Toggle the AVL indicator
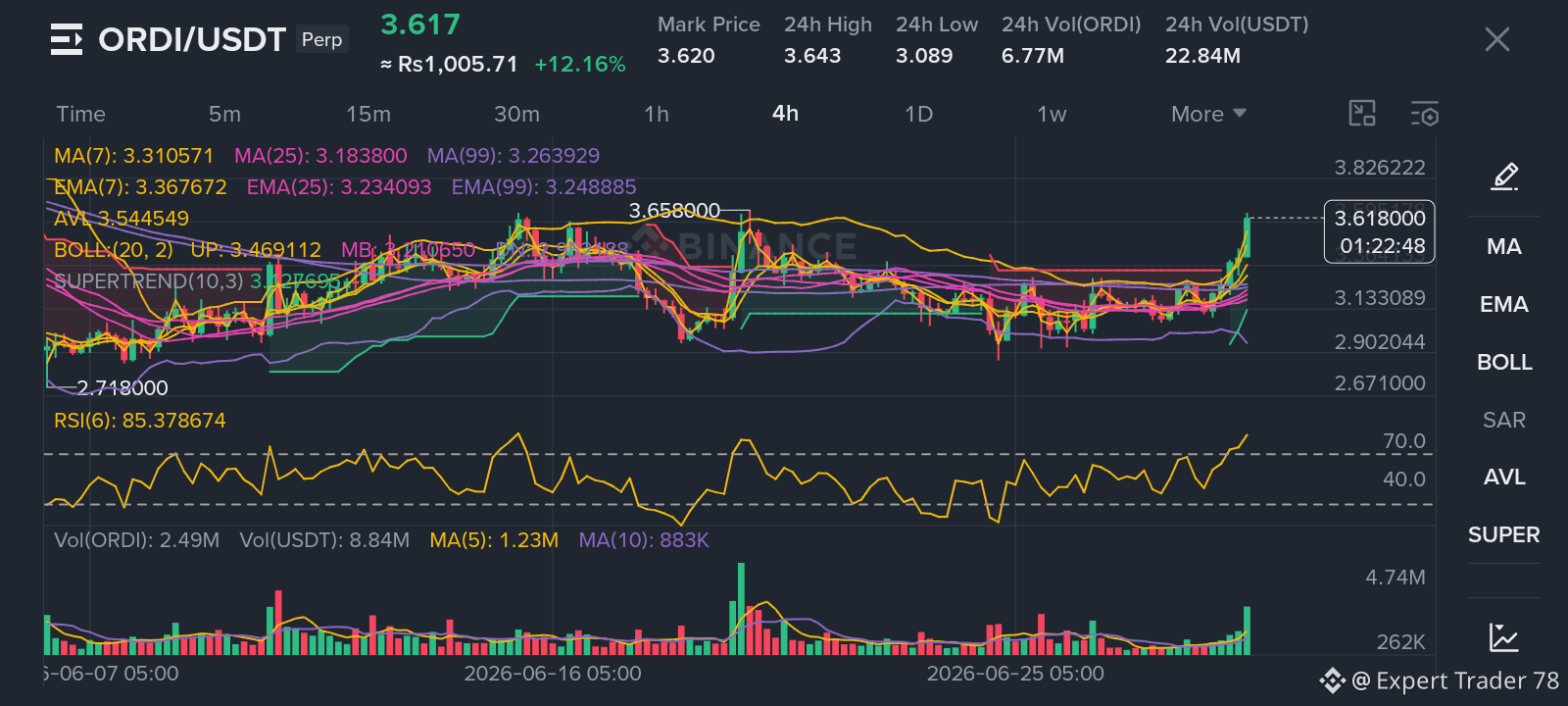 1503,477
